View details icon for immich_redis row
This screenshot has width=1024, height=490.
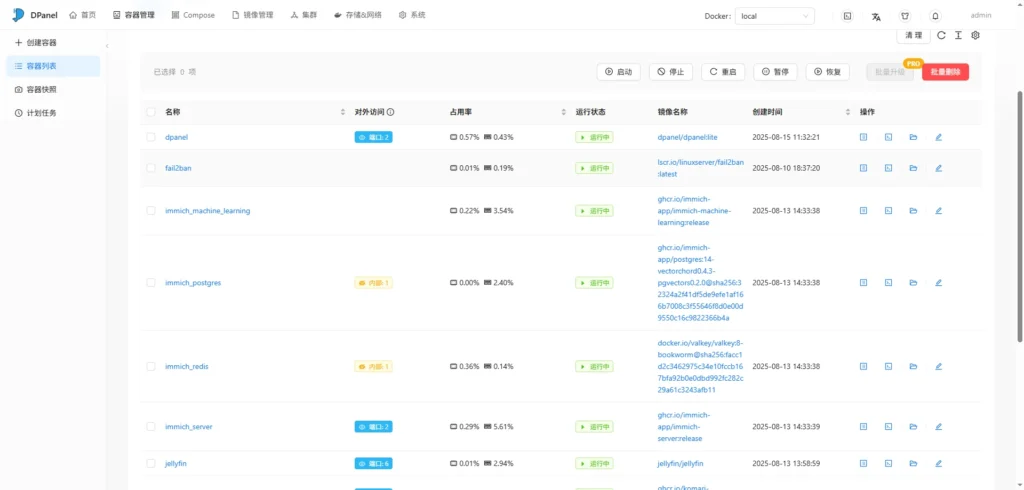point(863,367)
